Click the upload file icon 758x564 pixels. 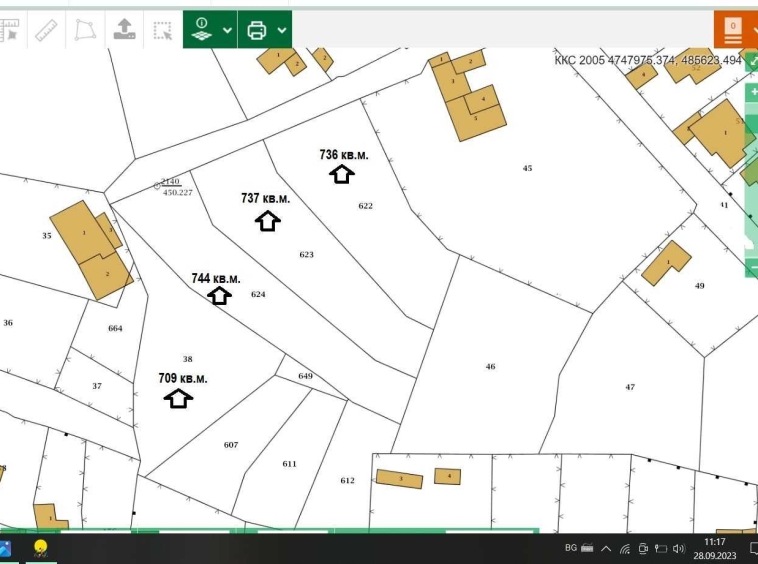(x=123, y=30)
